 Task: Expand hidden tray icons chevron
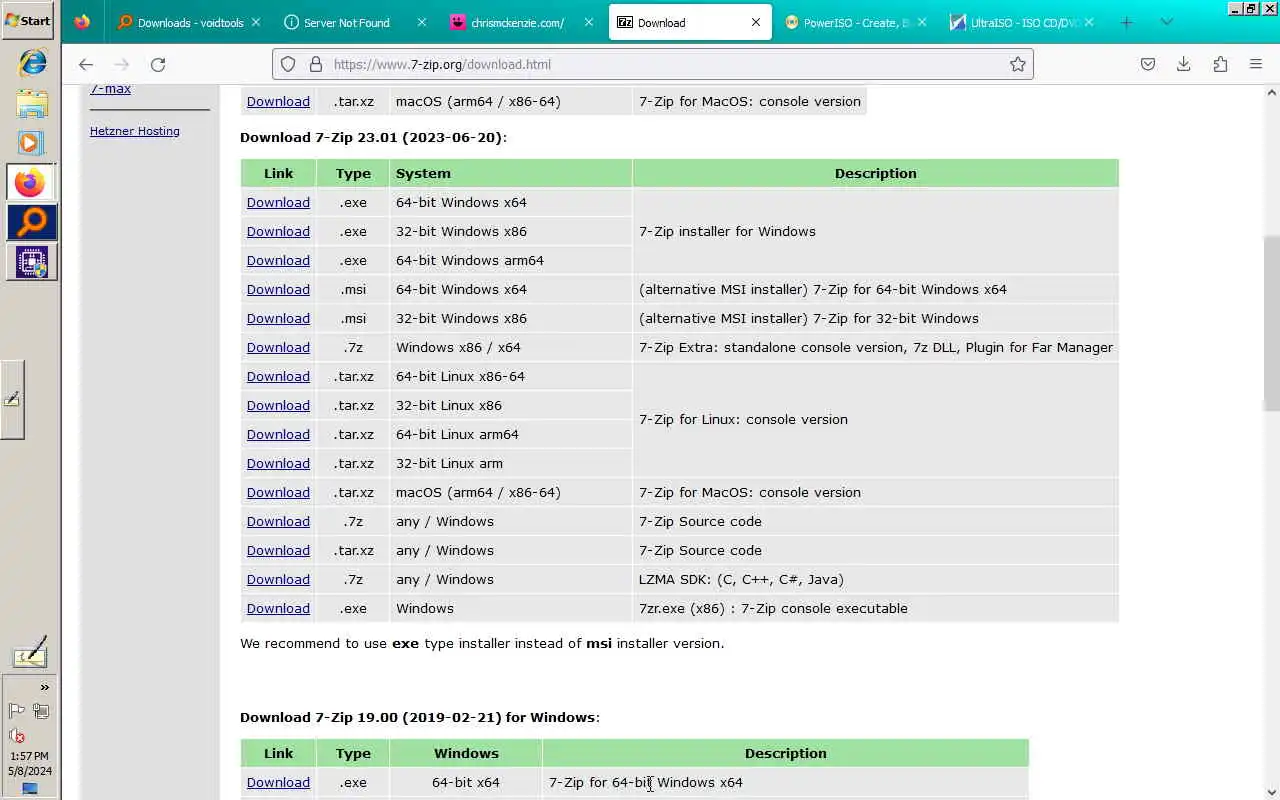coord(44,687)
